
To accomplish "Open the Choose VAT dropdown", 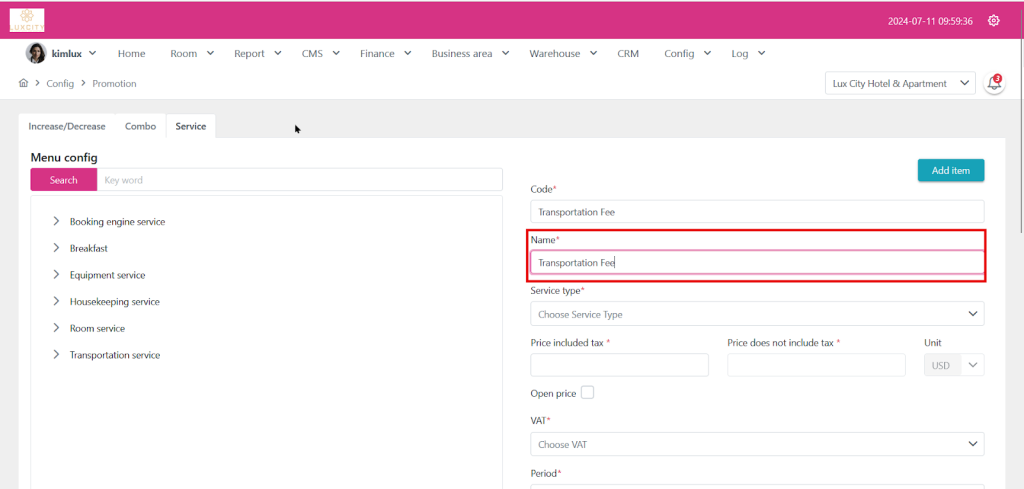I will (x=756, y=444).
